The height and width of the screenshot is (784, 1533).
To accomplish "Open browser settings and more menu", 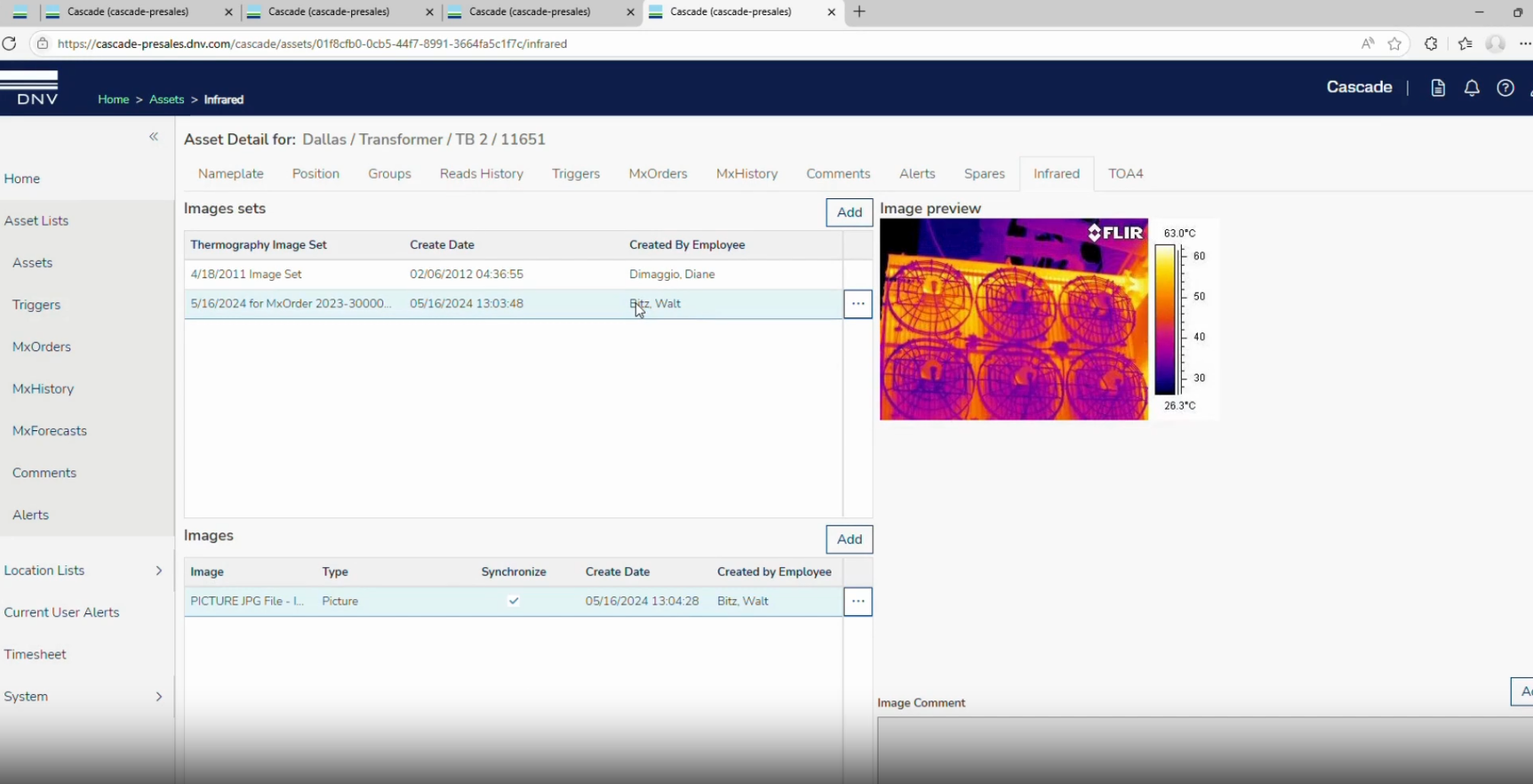I will tap(1525, 44).
